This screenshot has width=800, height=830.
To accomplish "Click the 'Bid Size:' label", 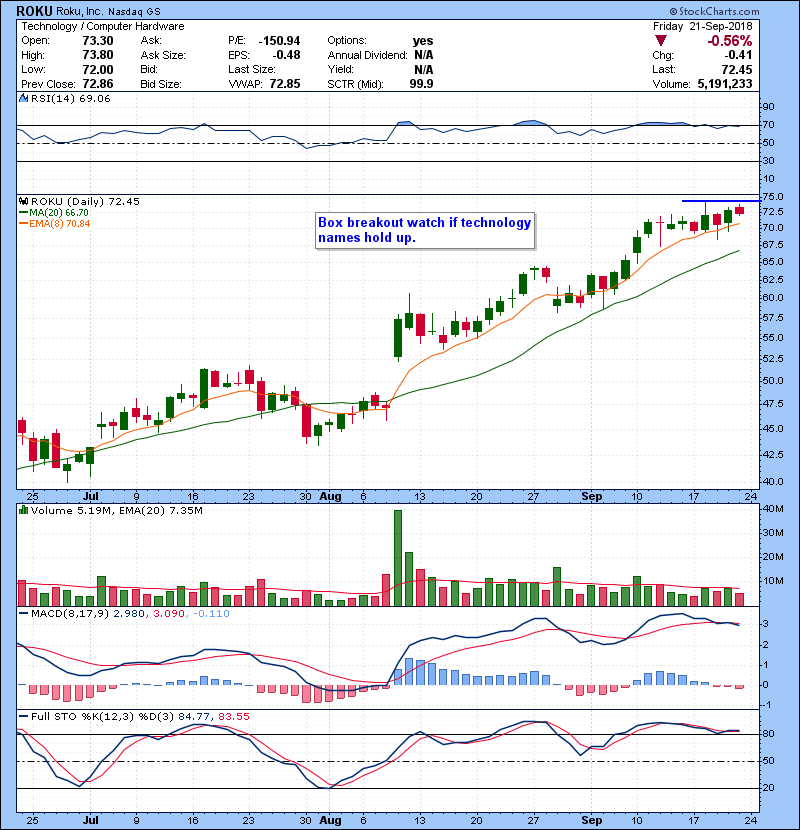I will tap(161, 84).
